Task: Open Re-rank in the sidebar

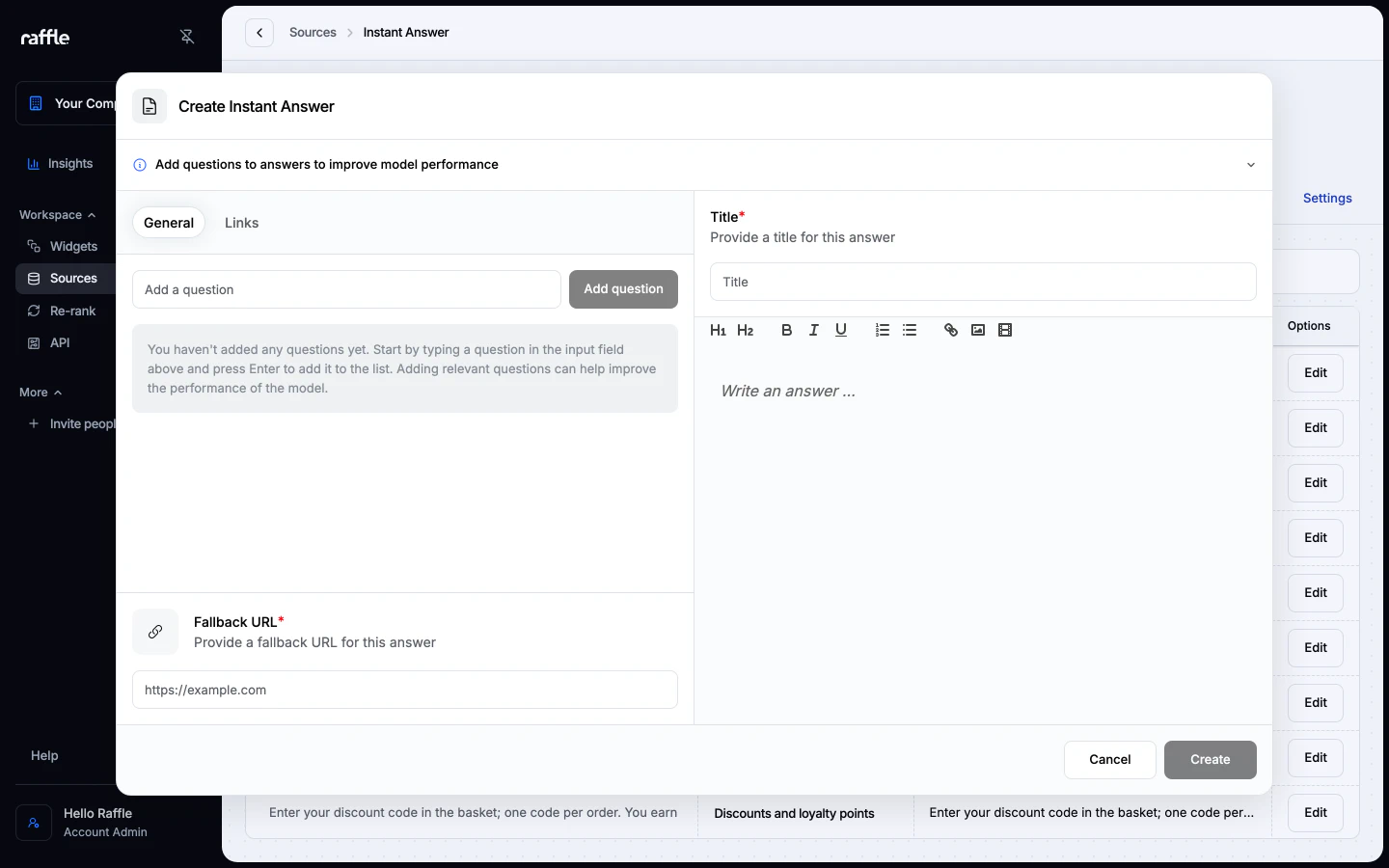Action: tap(66, 312)
